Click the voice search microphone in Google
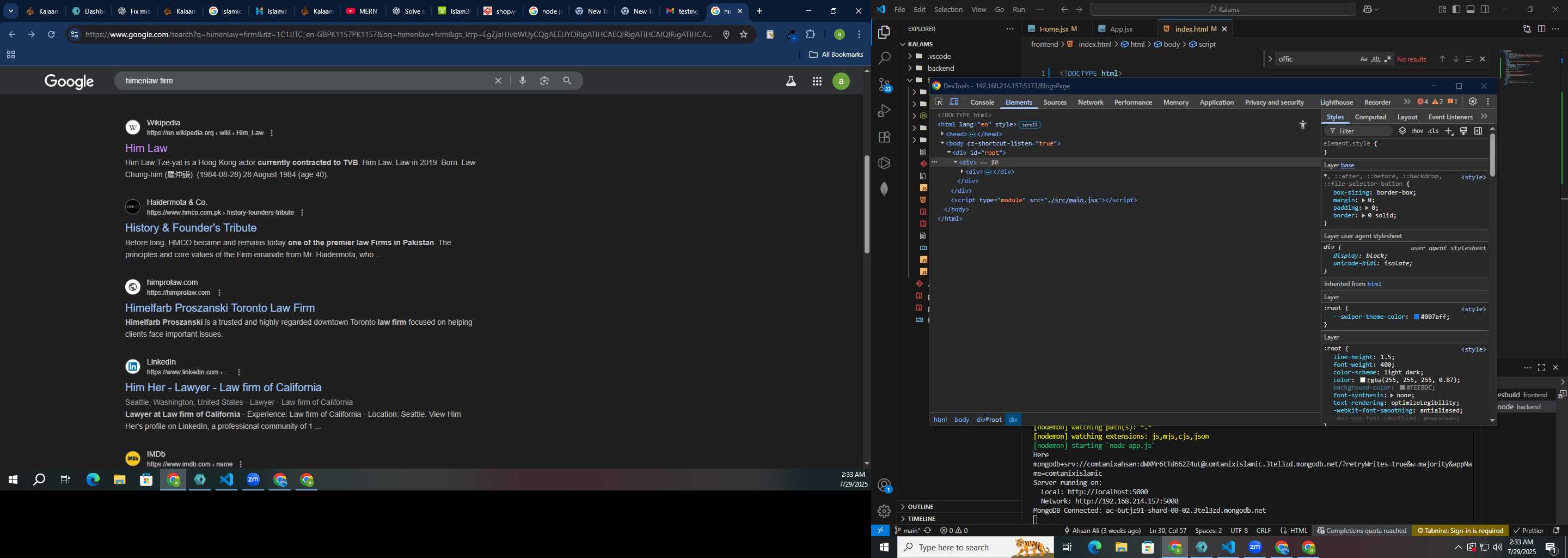This screenshot has height=558, width=1568. tap(523, 81)
